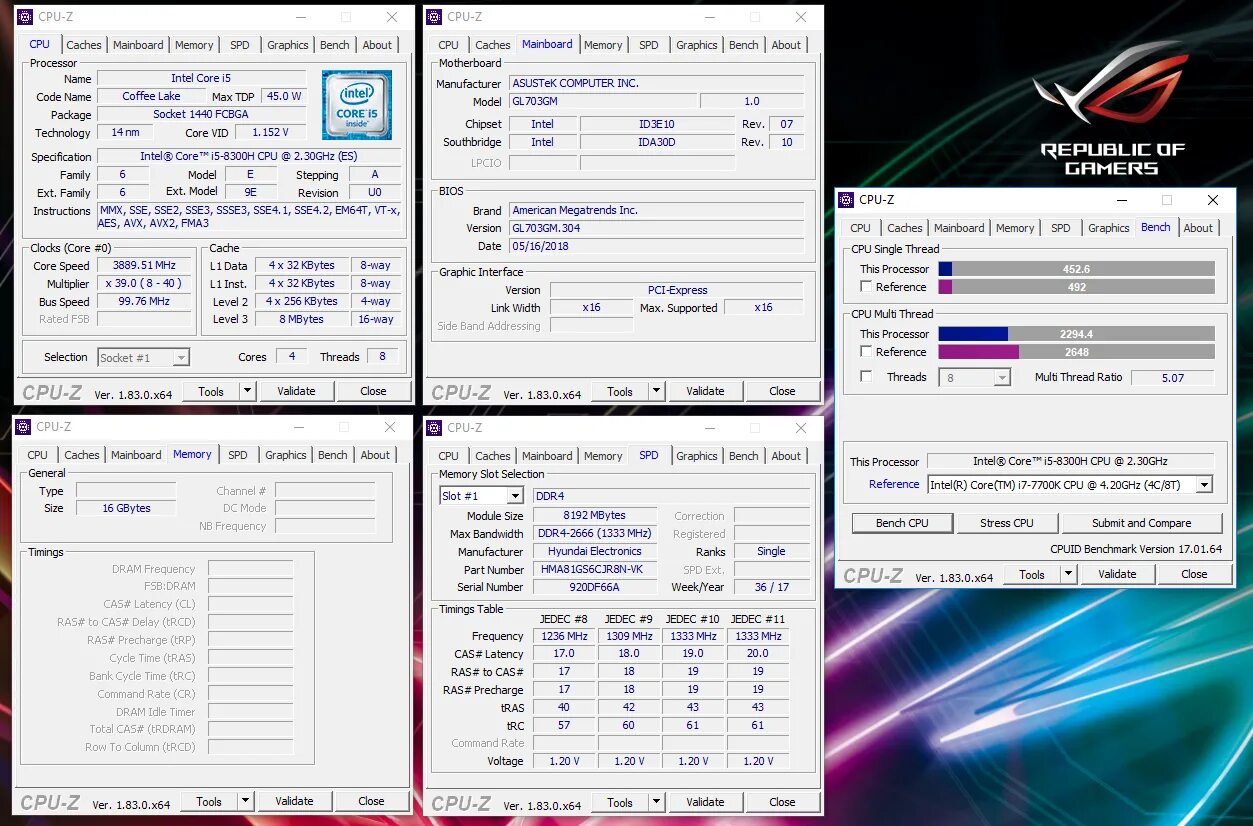Click the Week/Year value 36 / 17
The width and height of the screenshot is (1253, 826).
pos(772,588)
